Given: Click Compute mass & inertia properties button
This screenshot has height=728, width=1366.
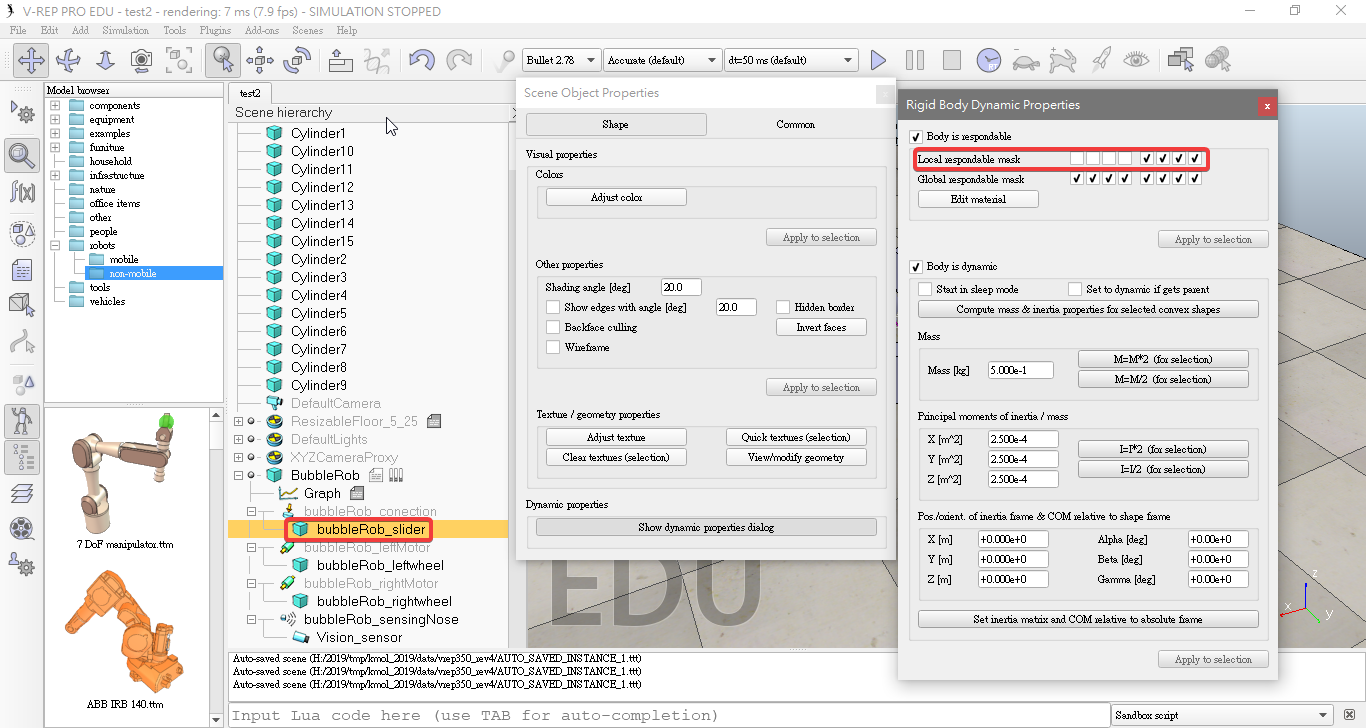Looking at the screenshot, I should click(1088, 310).
